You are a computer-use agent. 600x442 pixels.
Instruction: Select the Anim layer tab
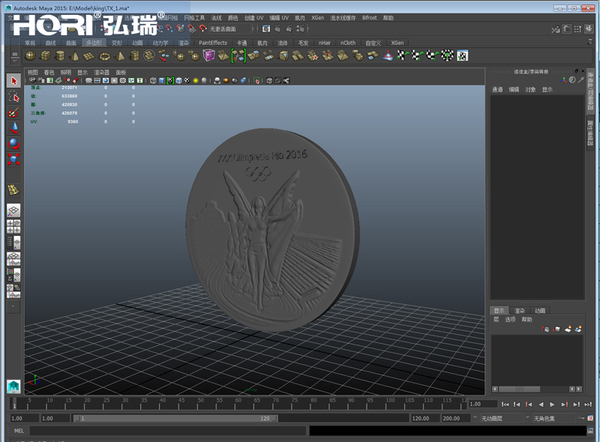pos(540,310)
